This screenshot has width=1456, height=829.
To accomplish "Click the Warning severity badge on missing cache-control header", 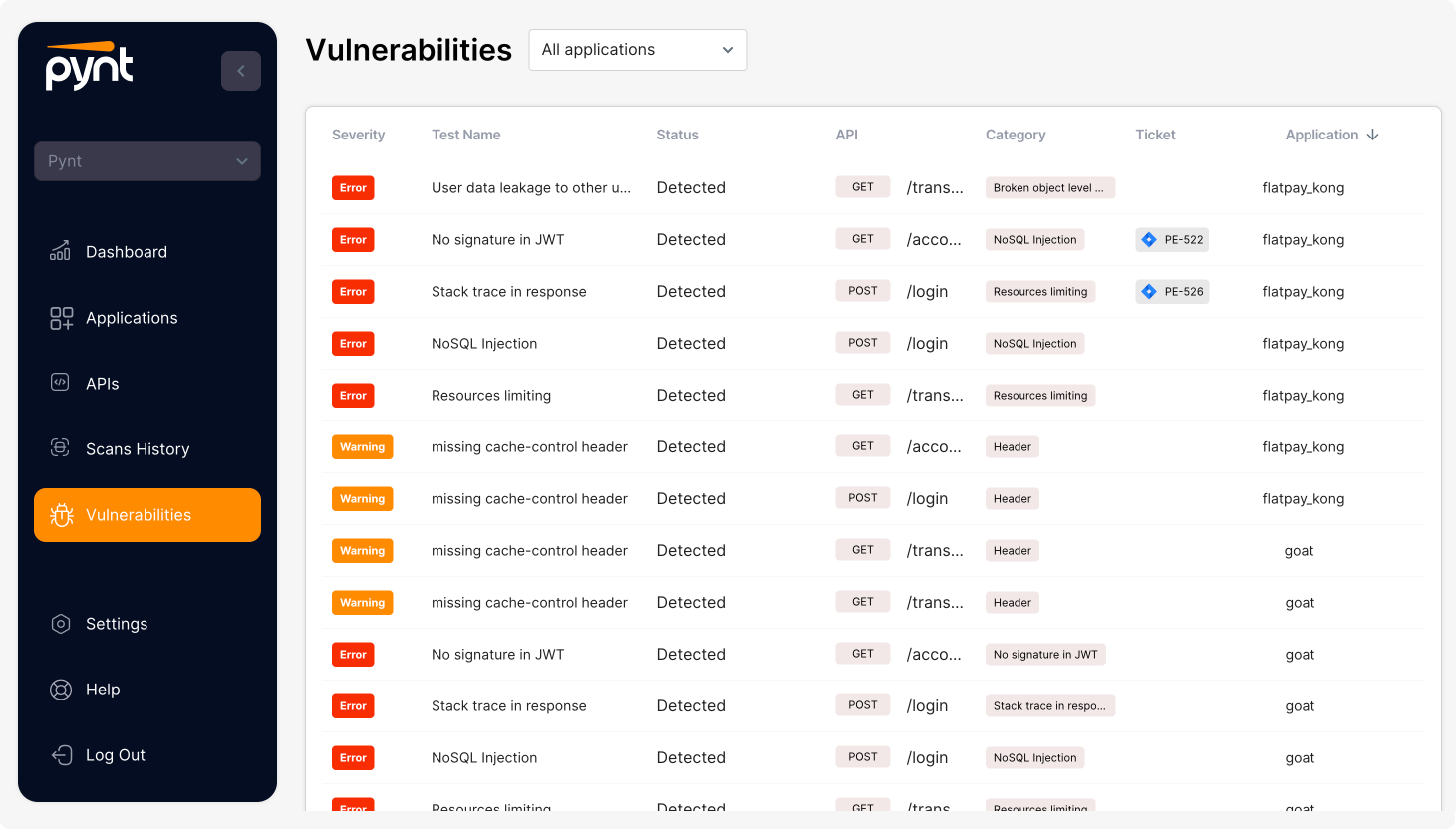I will [x=362, y=446].
